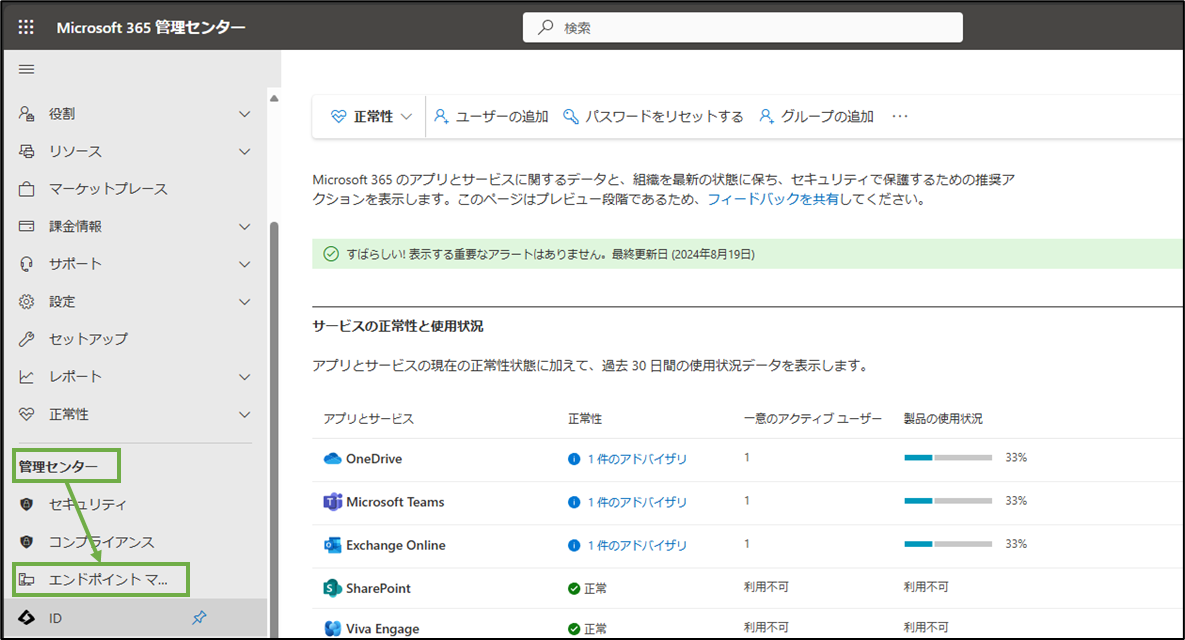The height and width of the screenshot is (640, 1185).
Task: Open the toolbar more options ellipsis
Action: [x=899, y=116]
